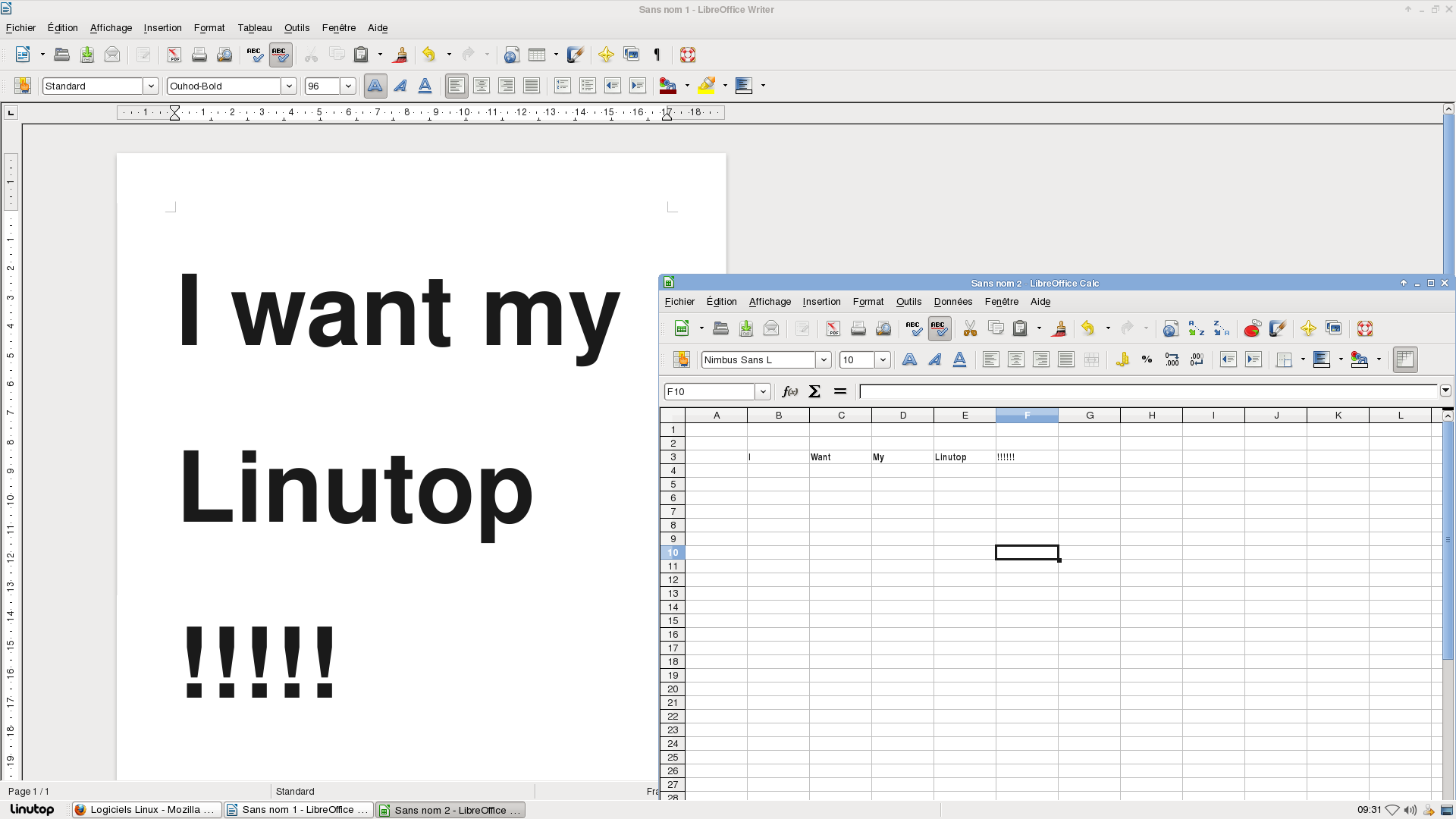
Task: Switch to Sans nom 2 taskbar button
Action: [x=451, y=810]
